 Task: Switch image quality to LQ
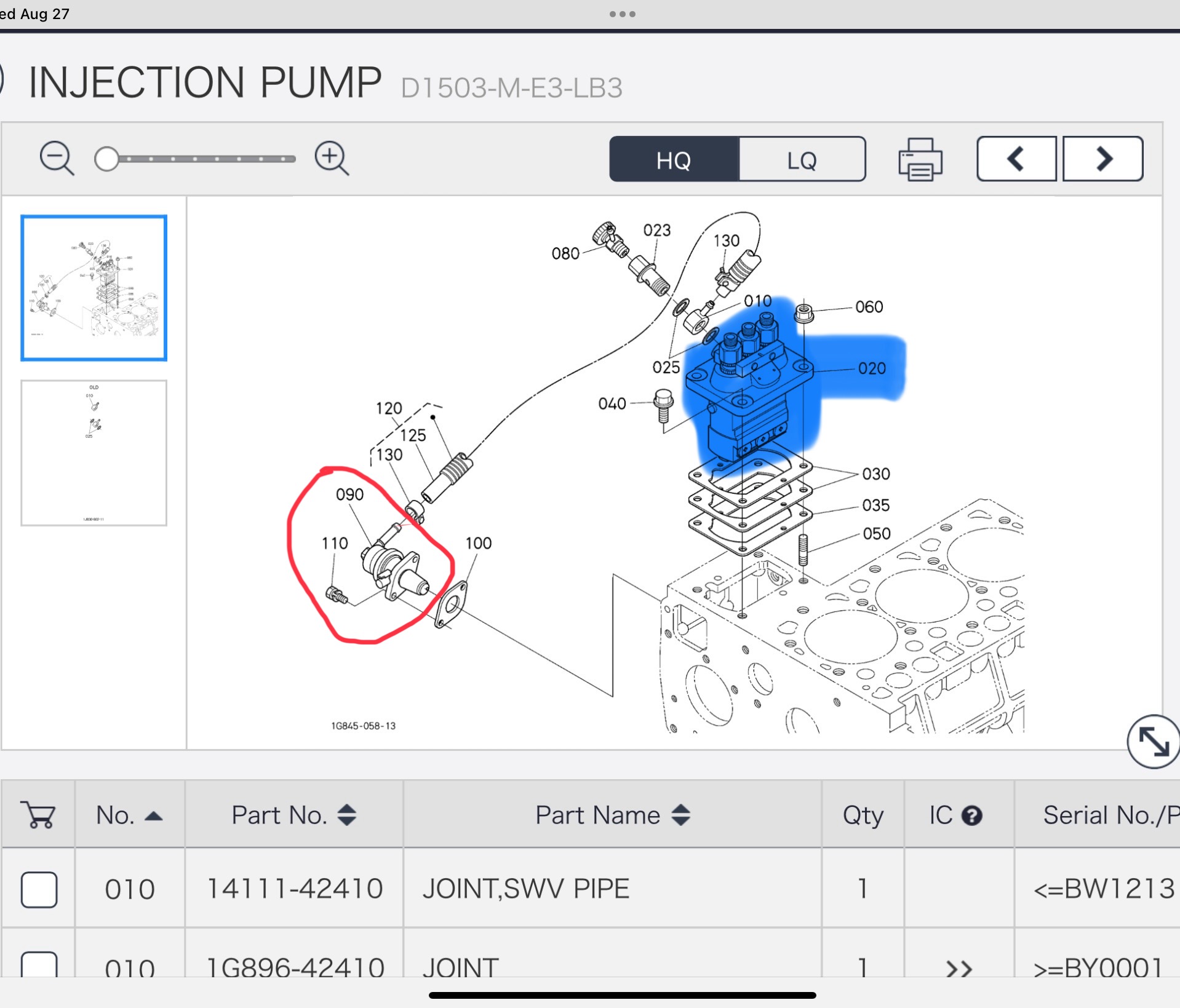coord(802,160)
